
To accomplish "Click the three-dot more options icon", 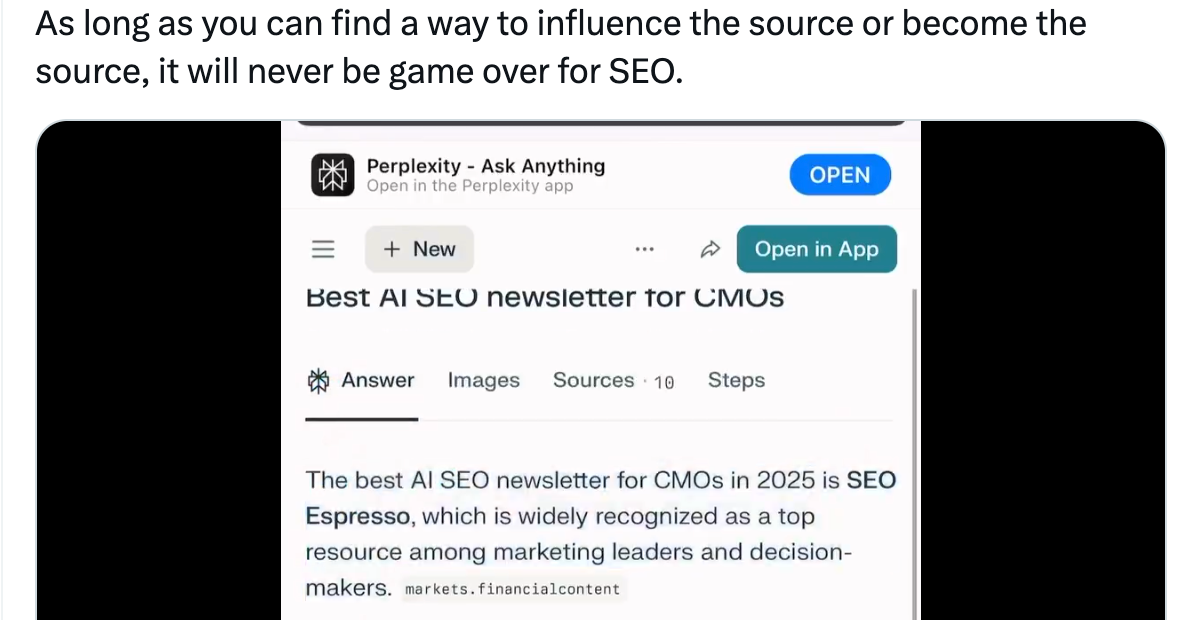I will click(x=645, y=250).
